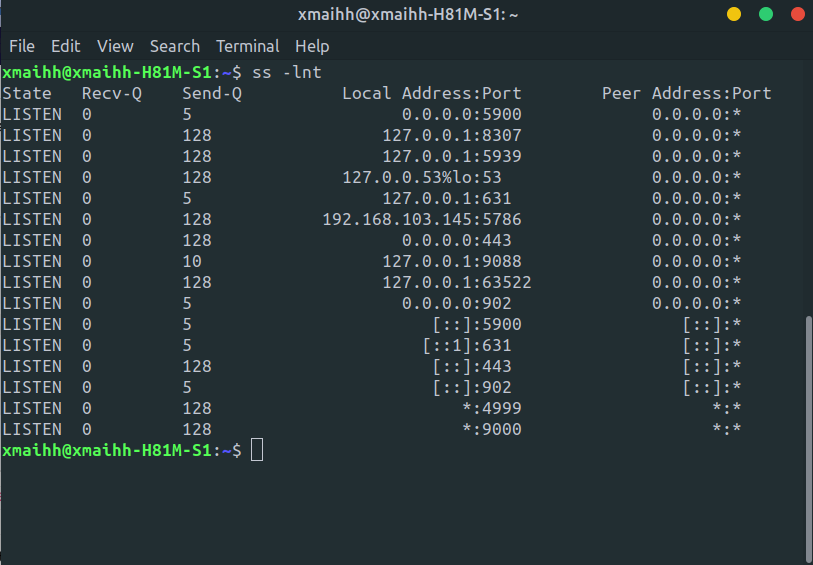Open the Edit menu
This screenshot has width=813, height=565.
[66, 46]
